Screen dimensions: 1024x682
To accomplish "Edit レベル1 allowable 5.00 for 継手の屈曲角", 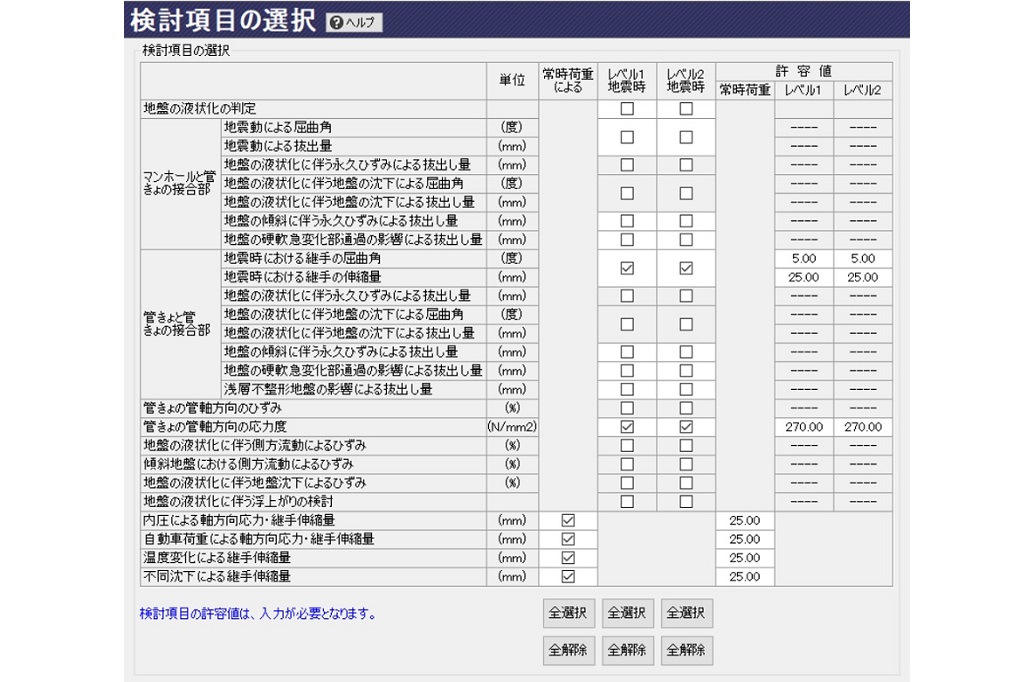I will (x=804, y=259).
